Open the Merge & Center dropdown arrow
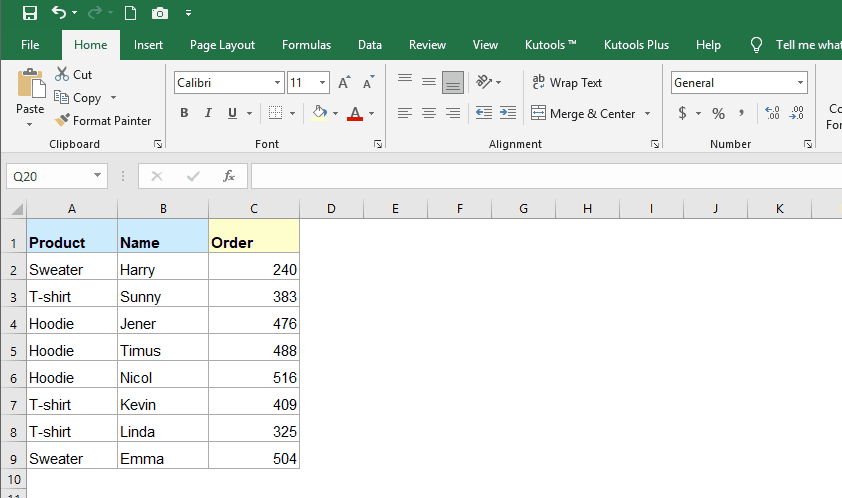Image resolution: width=842 pixels, height=498 pixels. click(x=647, y=114)
